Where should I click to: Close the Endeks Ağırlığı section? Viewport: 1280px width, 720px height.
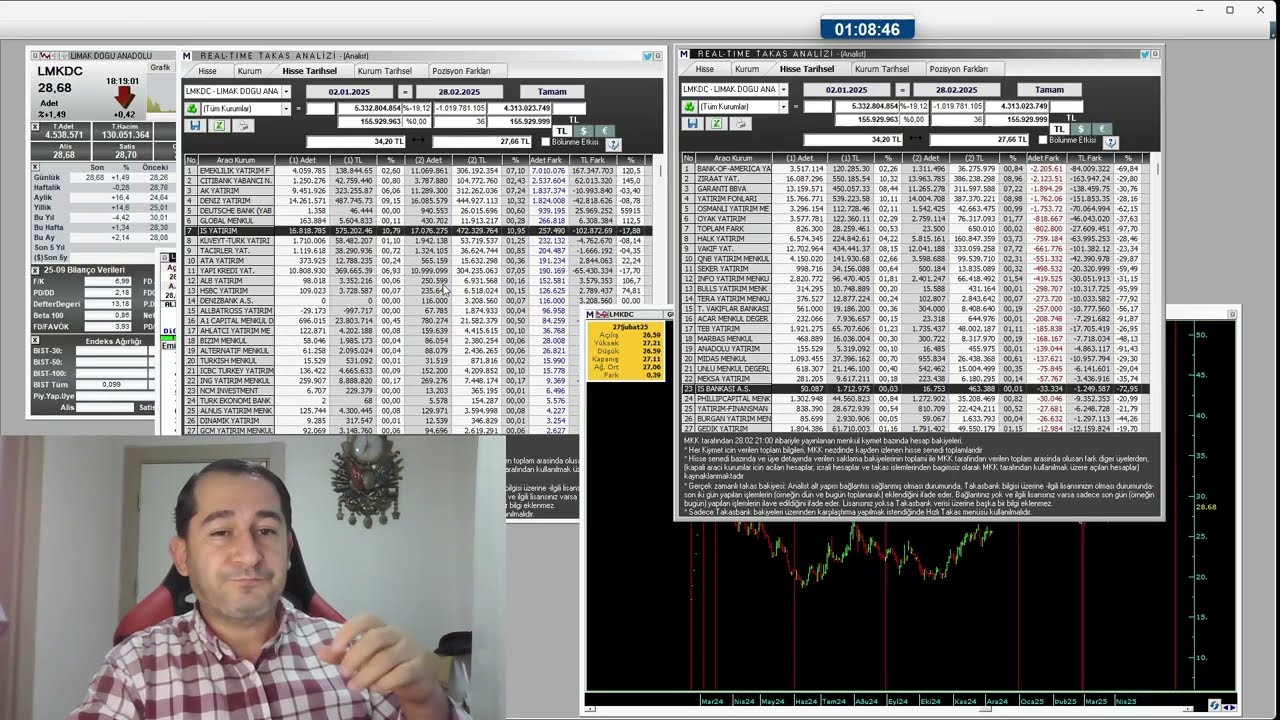pos(36,341)
